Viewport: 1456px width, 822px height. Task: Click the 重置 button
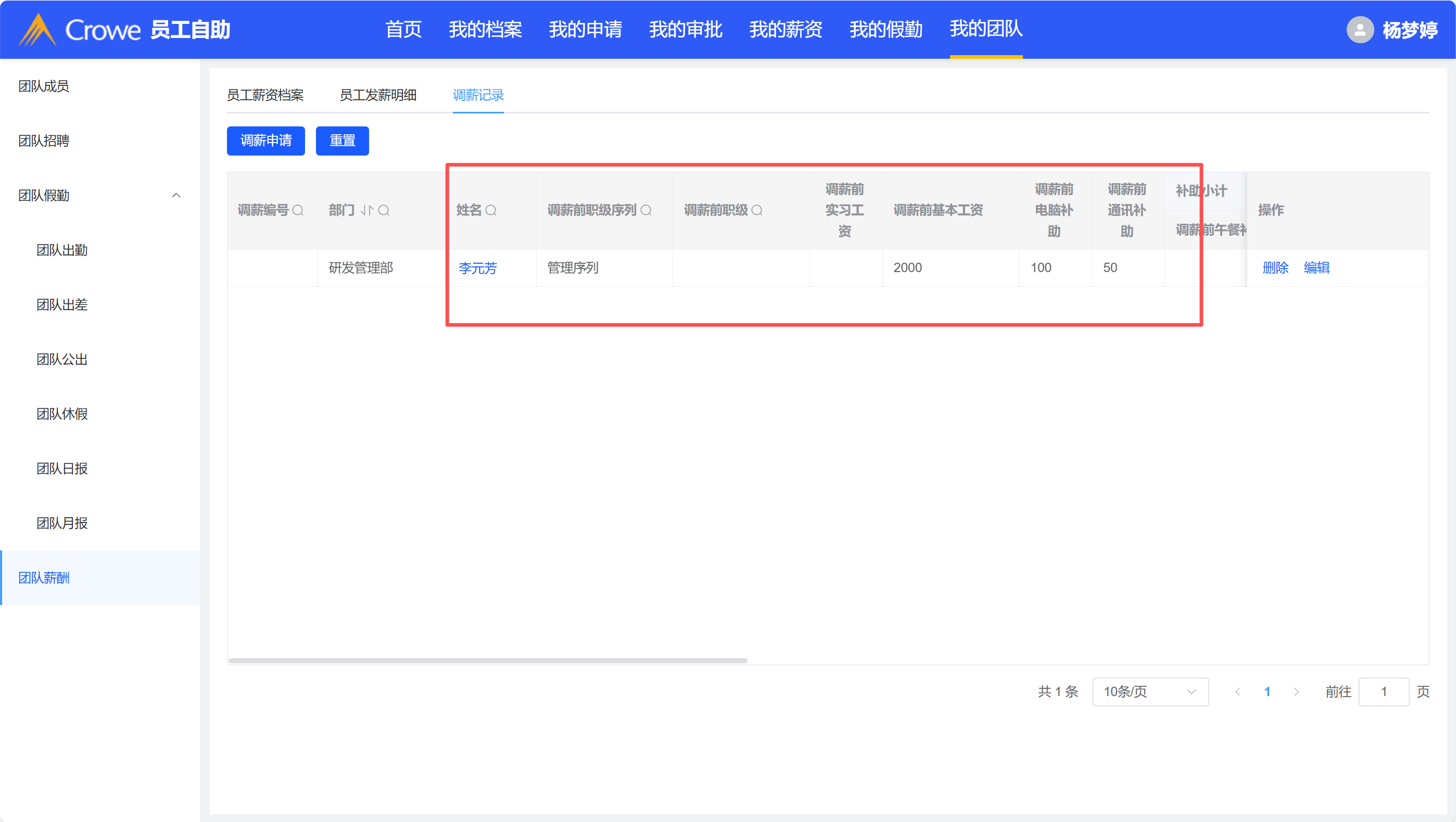(342, 140)
